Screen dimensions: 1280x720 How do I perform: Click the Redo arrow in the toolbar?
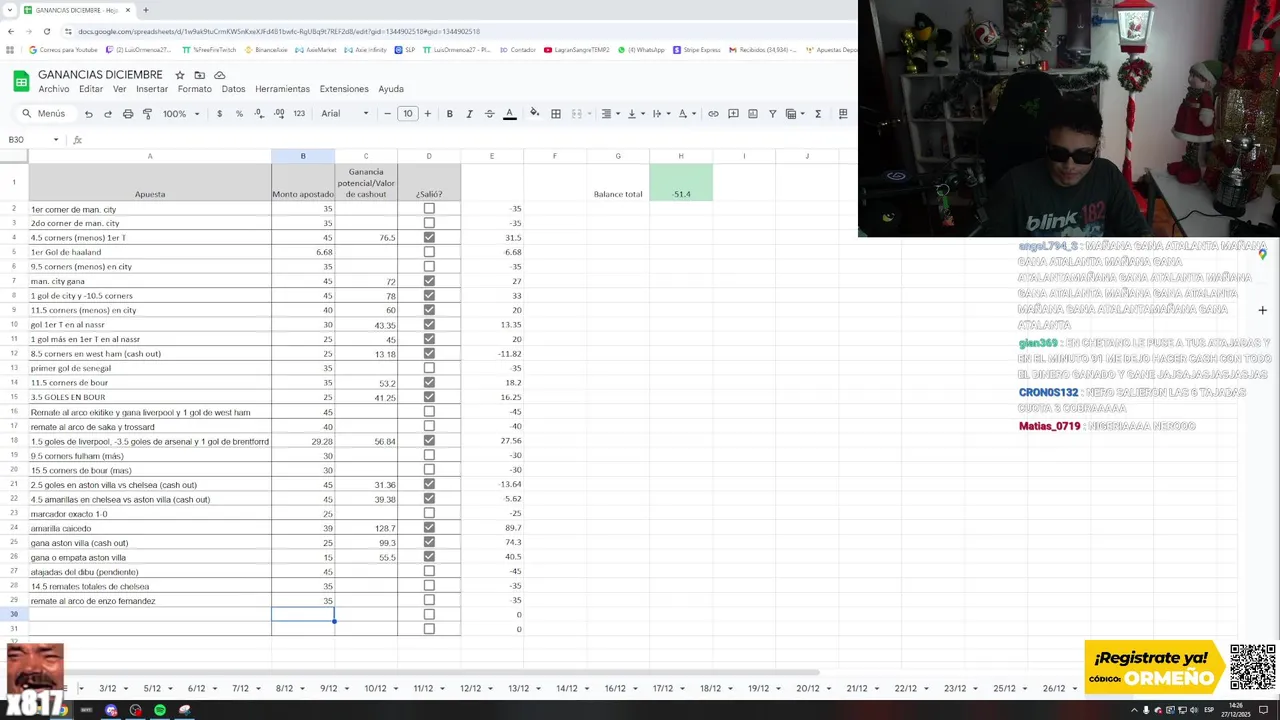108,114
